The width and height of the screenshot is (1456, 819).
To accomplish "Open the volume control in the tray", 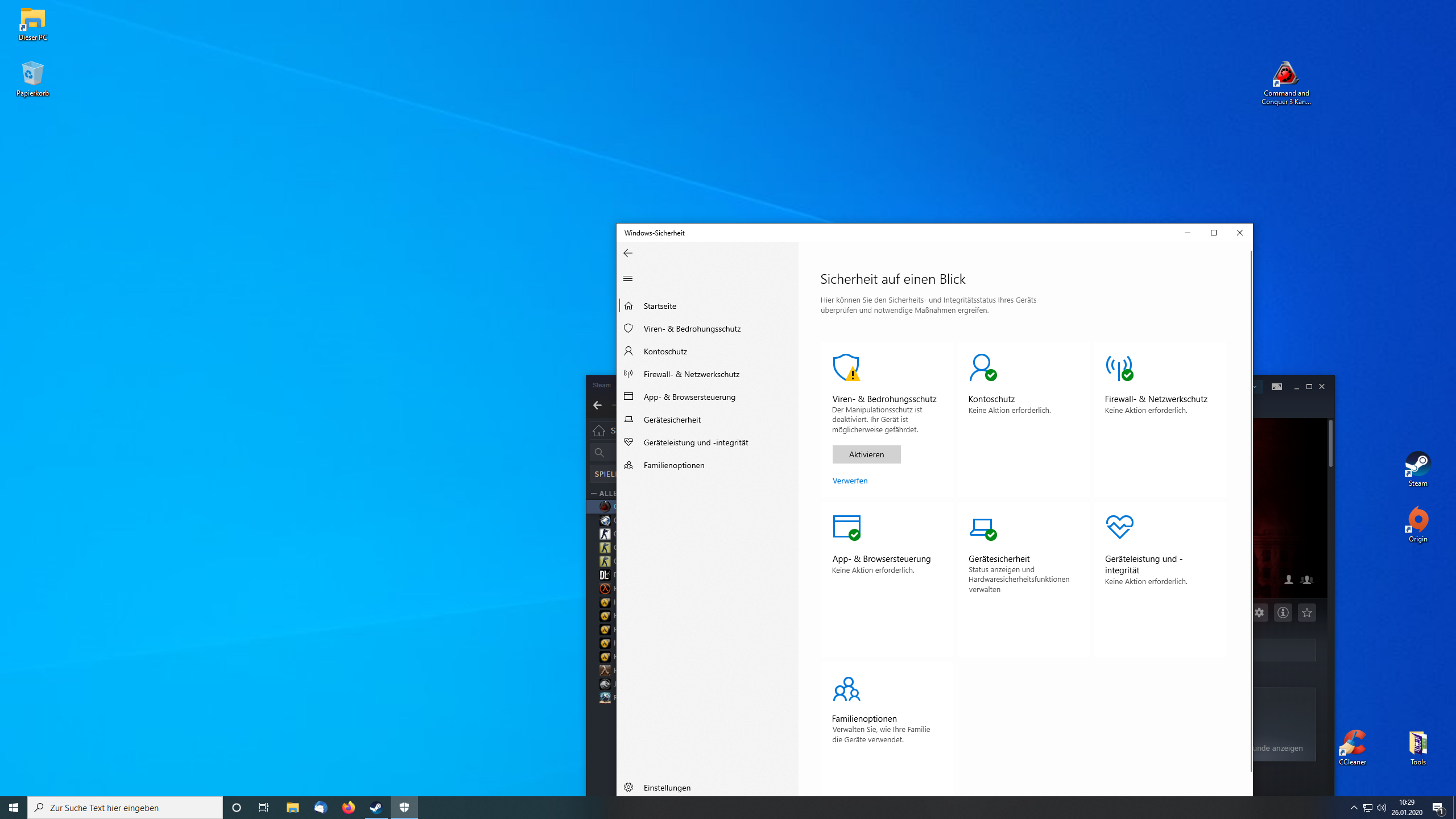I will point(1381,808).
